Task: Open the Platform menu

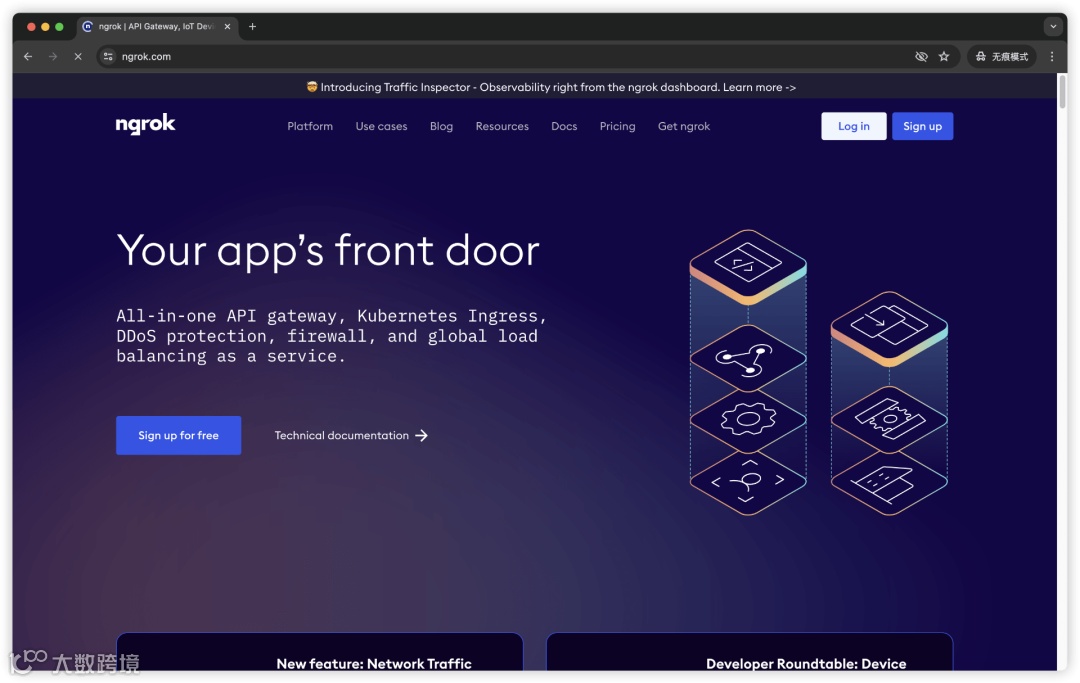Action: click(x=310, y=126)
